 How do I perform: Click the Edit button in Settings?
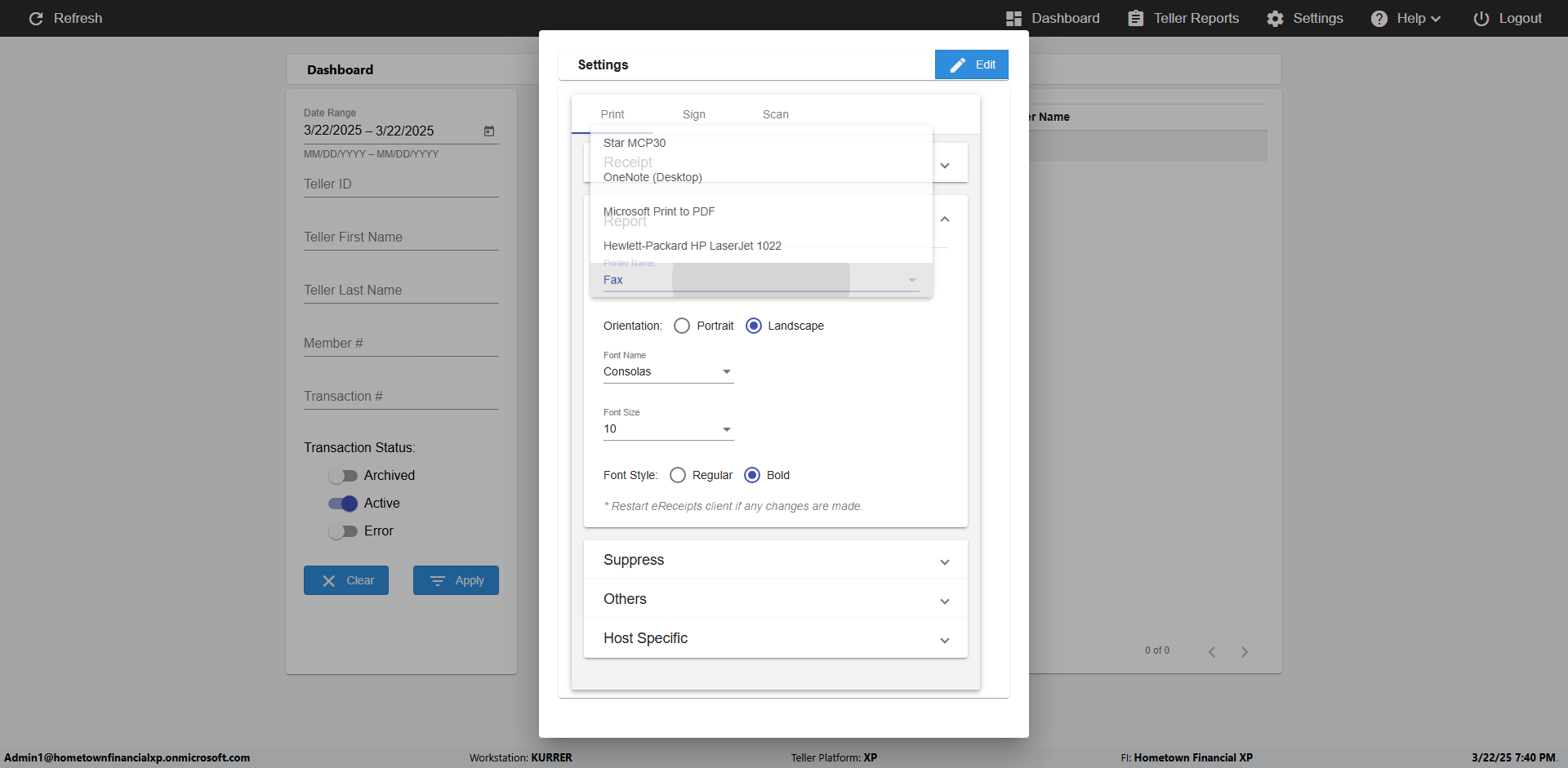971,64
